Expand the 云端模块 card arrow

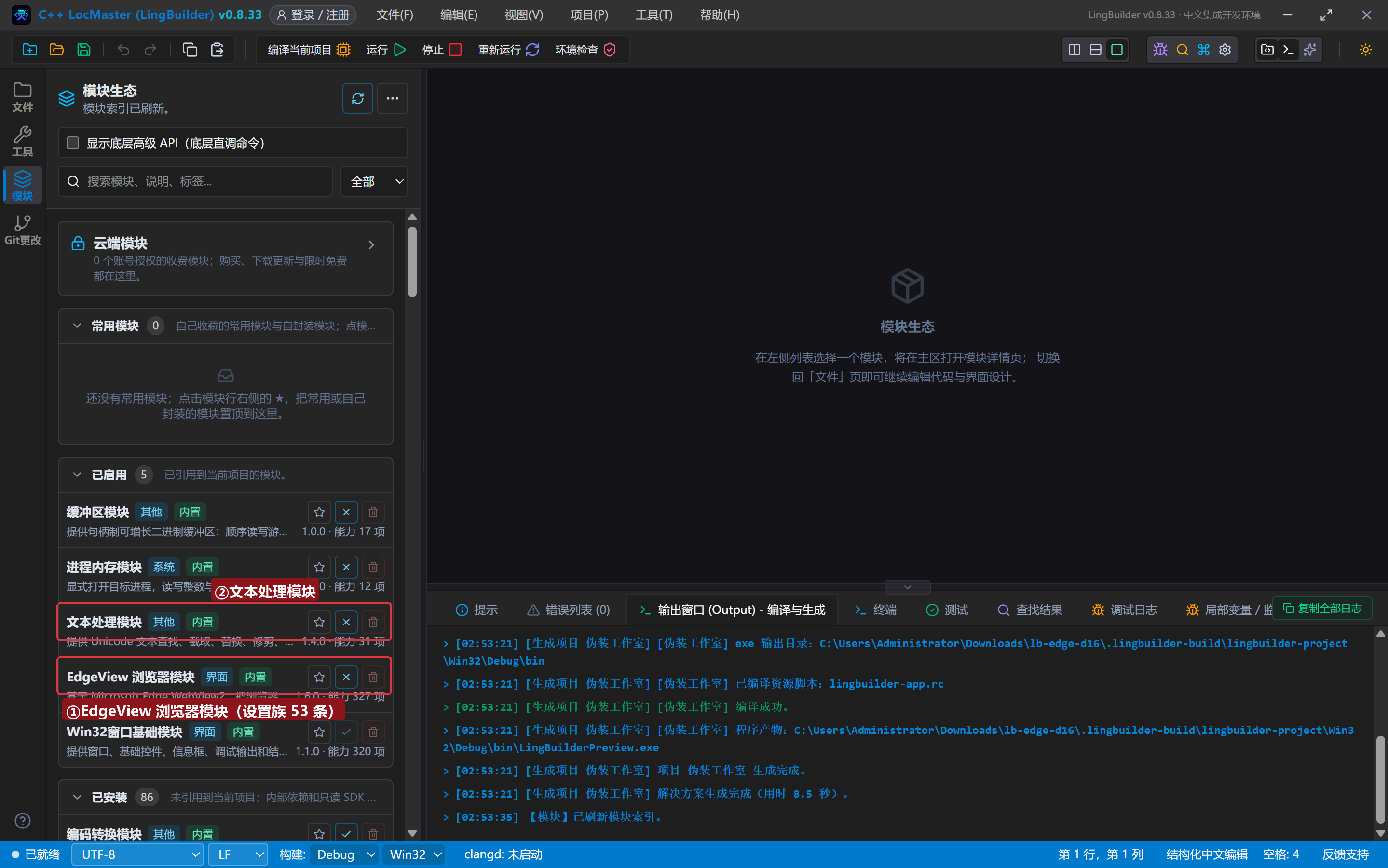tap(371, 245)
